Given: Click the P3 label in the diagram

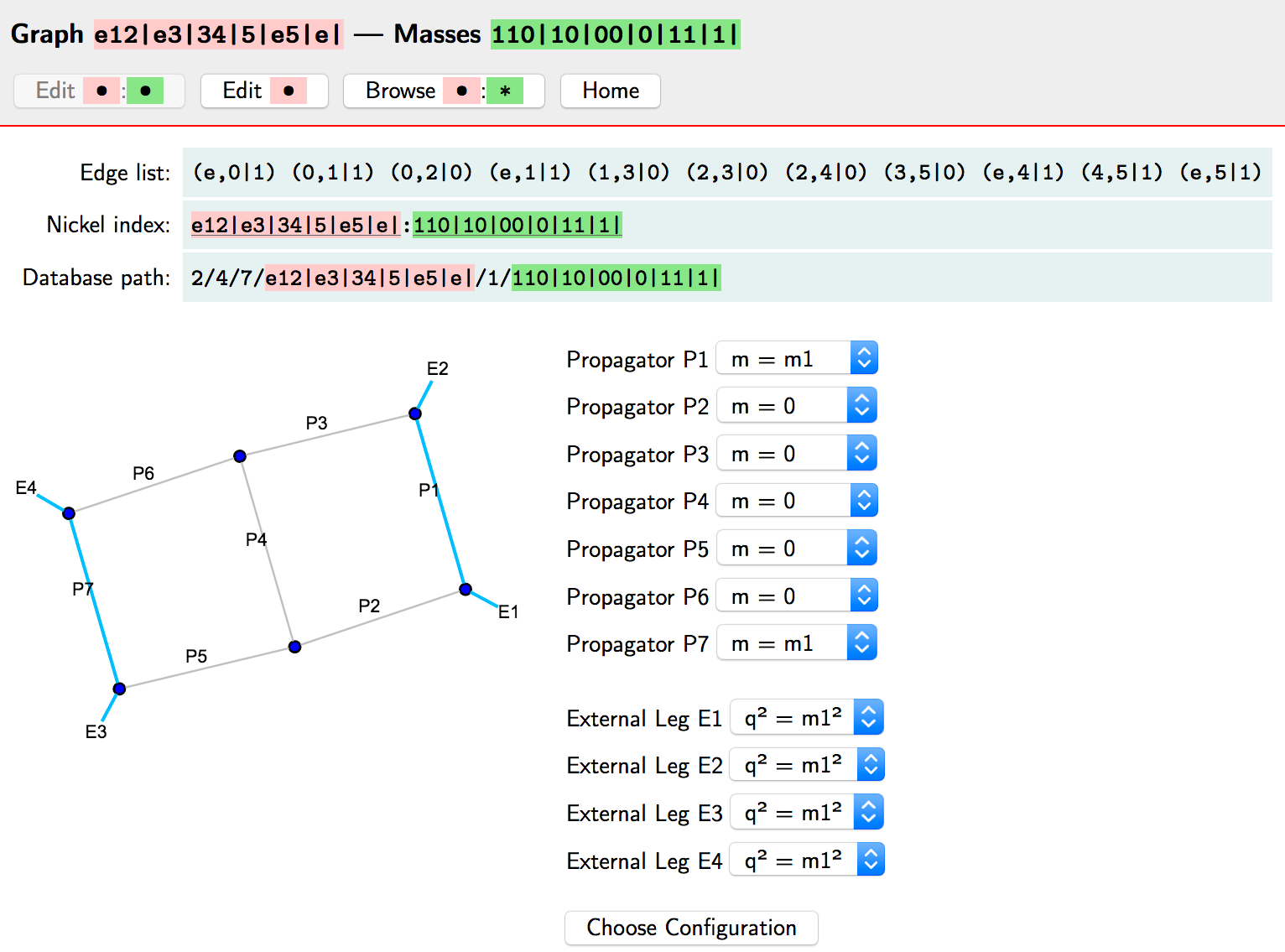Looking at the screenshot, I should coord(316,423).
